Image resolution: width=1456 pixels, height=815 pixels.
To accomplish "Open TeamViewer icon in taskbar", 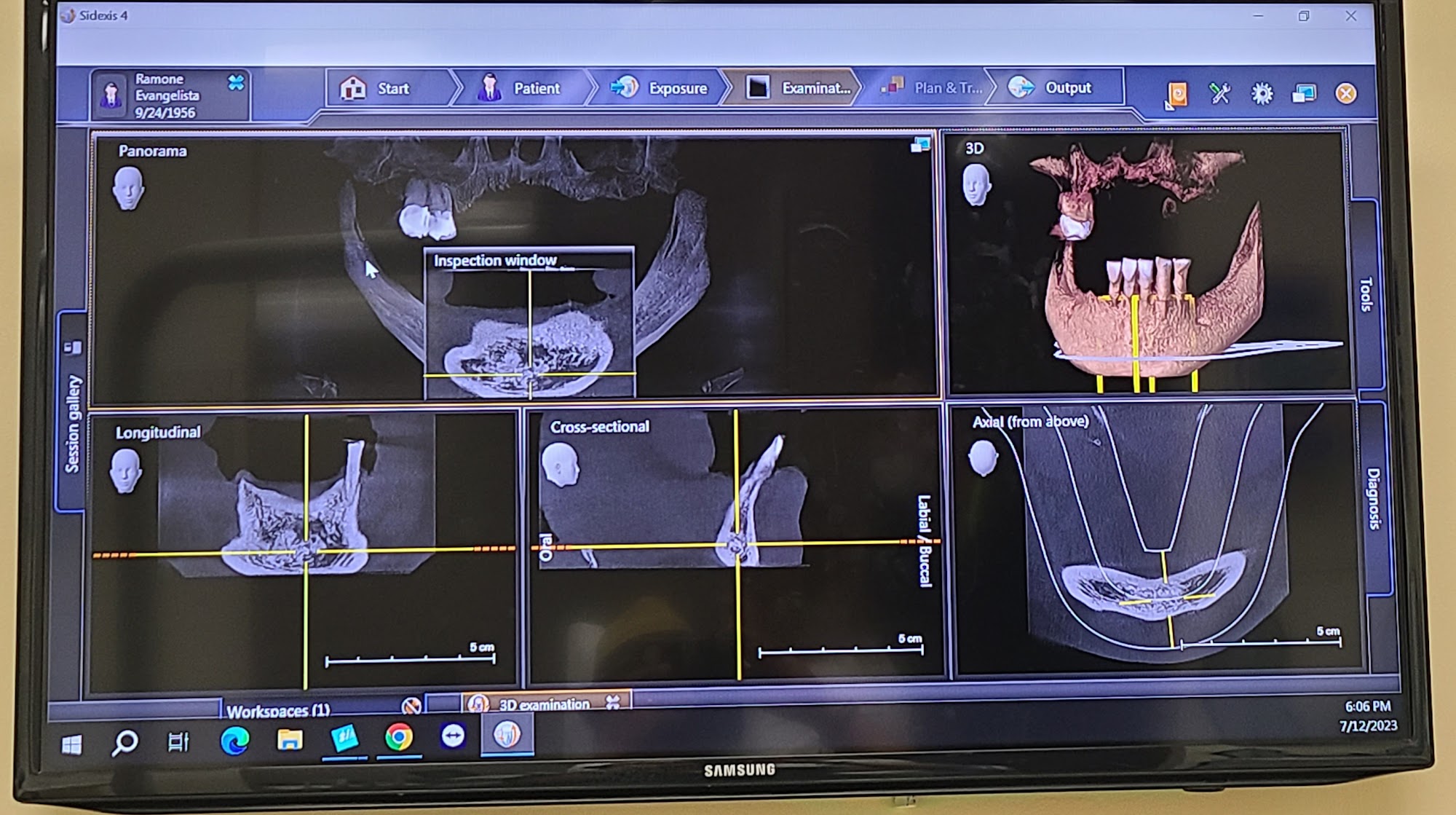I will (453, 736).
